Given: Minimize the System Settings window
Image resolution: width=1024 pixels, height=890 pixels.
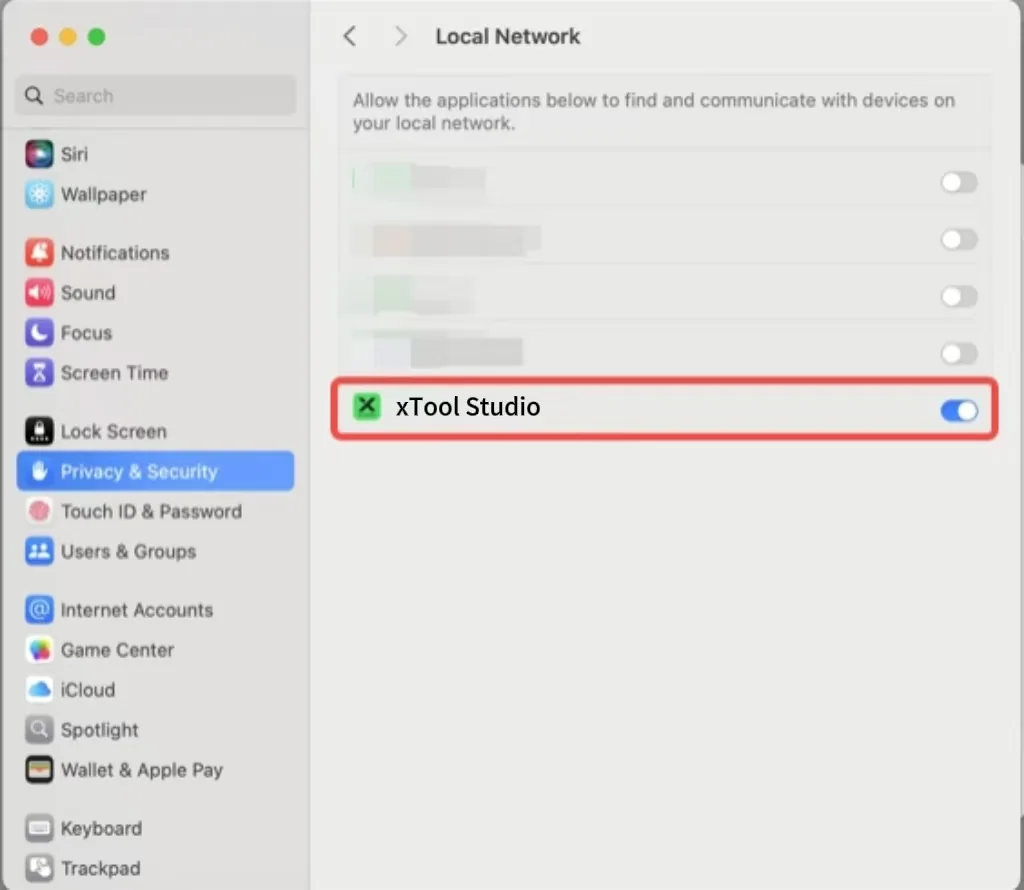Looking at the screenshot, I should [x=68, y=37].
